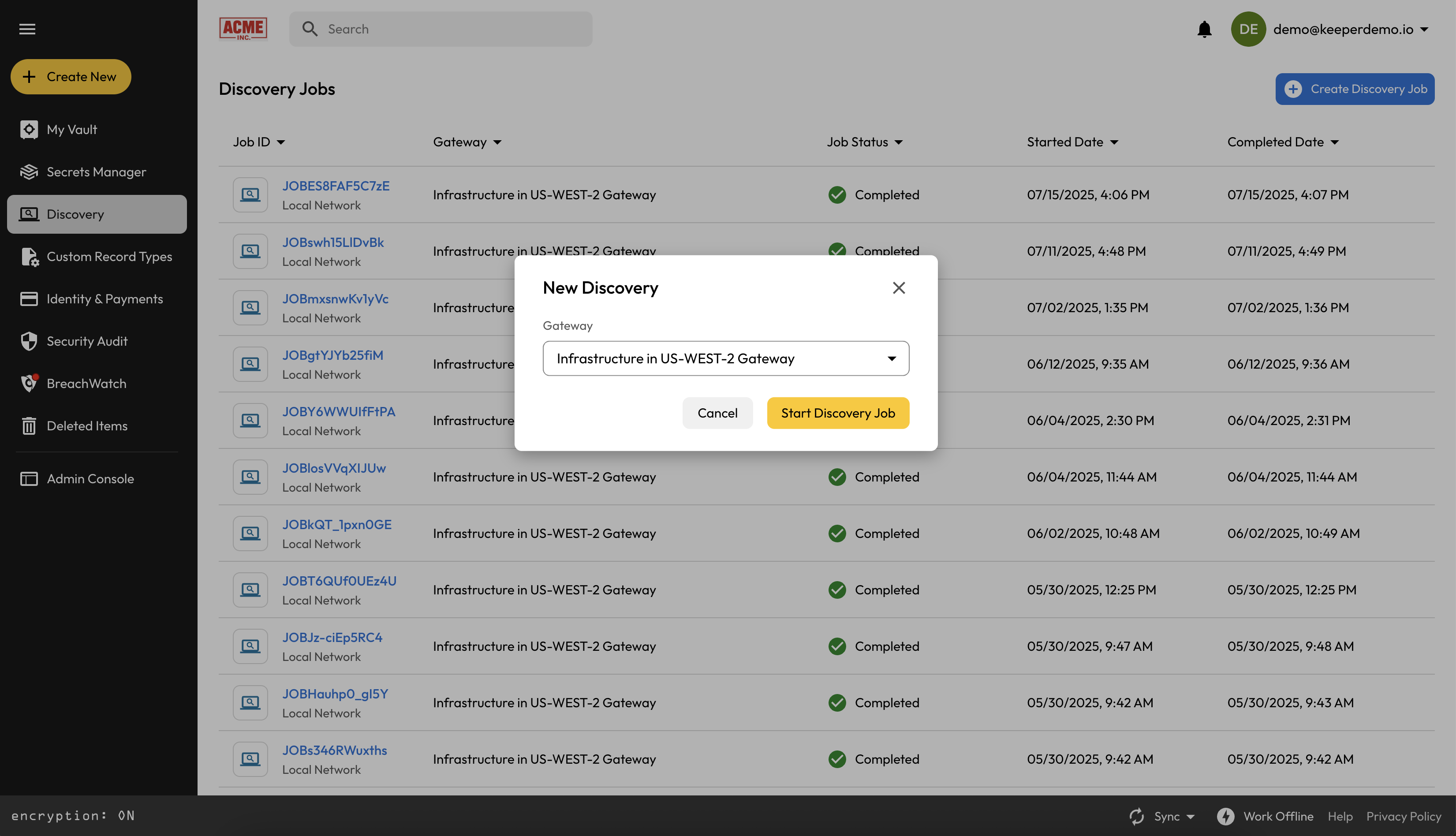
Task: Open Secrets Manager in sidebar
Action: click(96, 172)
